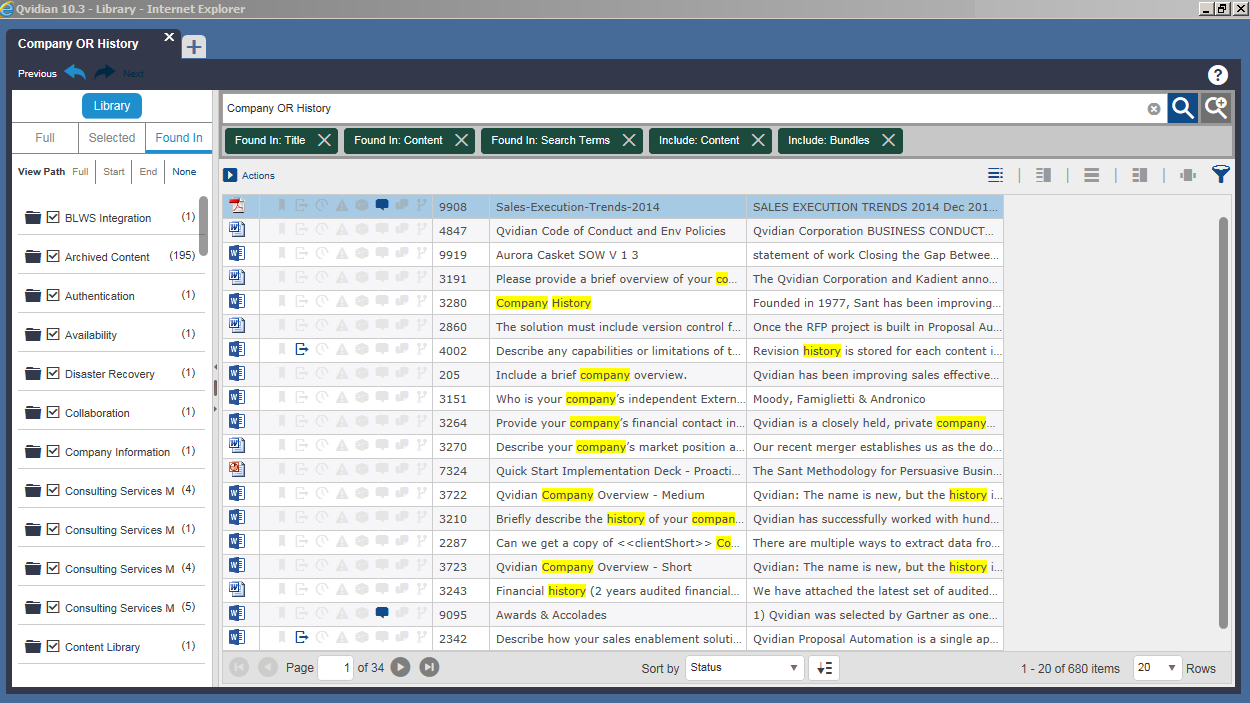Go to the next results page
The width and height of the screenshot is (1250, 703).
400,667
